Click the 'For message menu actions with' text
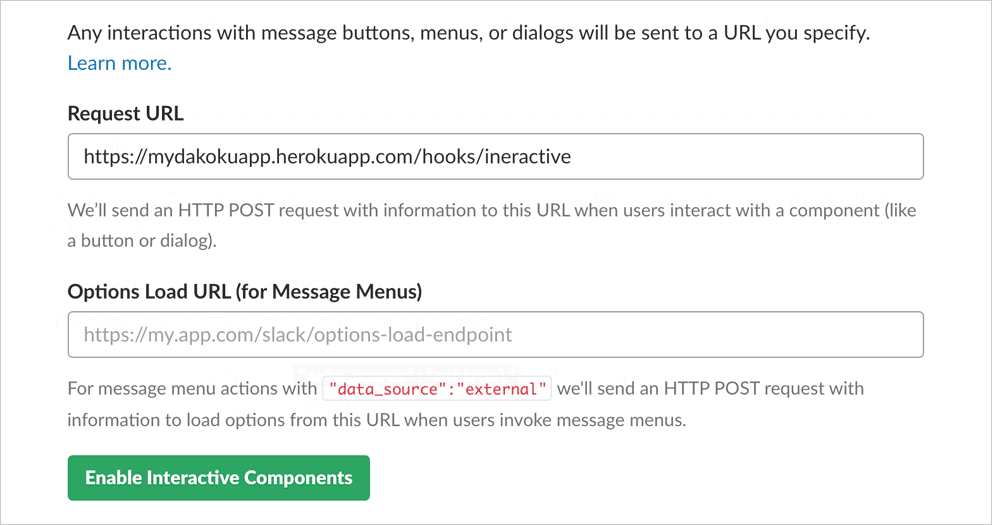992x525 pixels. (x=192, y=388)
